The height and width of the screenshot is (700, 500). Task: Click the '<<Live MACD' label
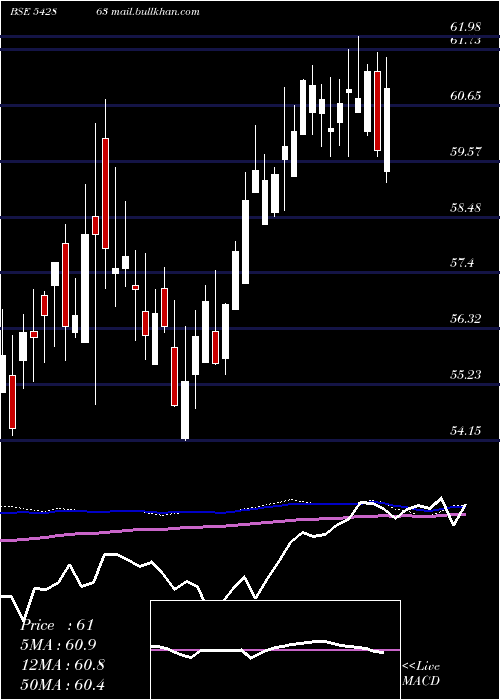pos(421,674)
